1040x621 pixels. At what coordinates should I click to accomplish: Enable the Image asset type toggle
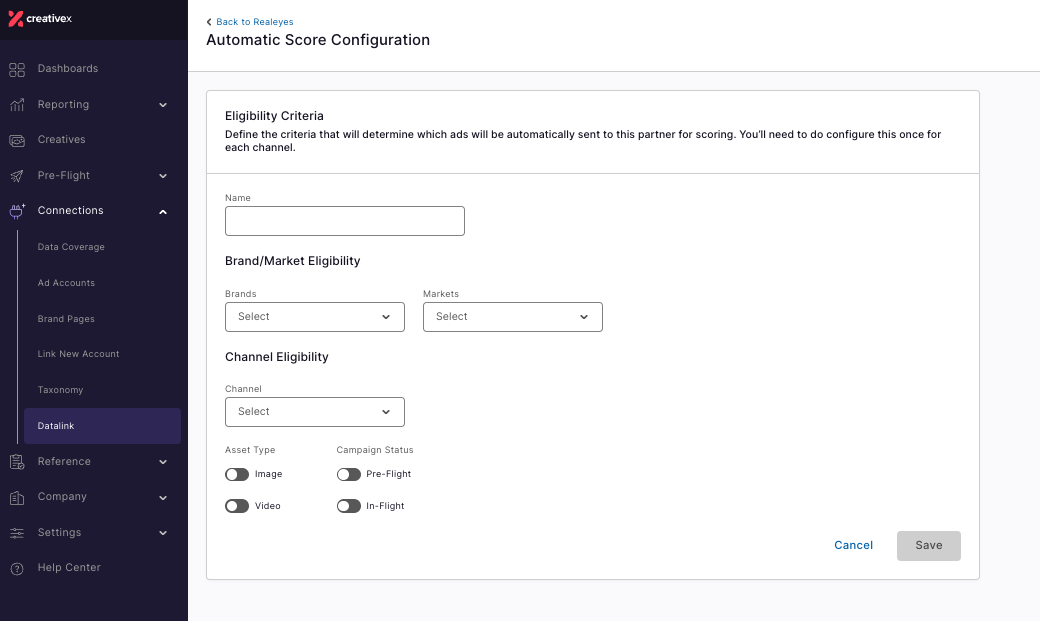coord(237,474)
